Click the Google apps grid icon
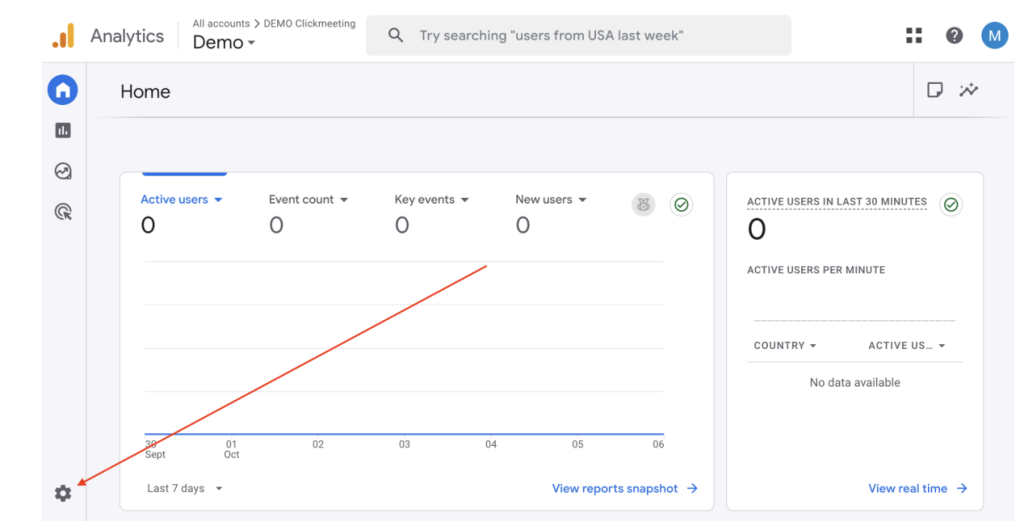Screen dimensions: 1024x522 point(914,35)
